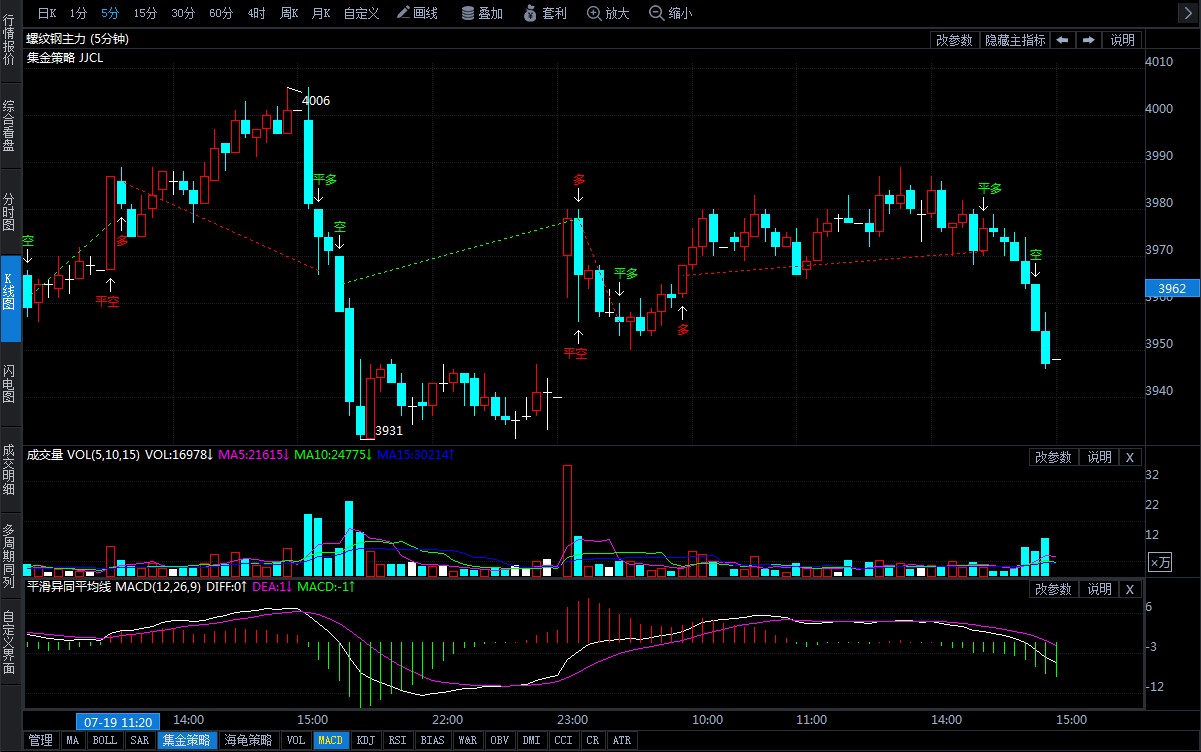
Task: Switch to 4时 period
Action: pos(257,13)
